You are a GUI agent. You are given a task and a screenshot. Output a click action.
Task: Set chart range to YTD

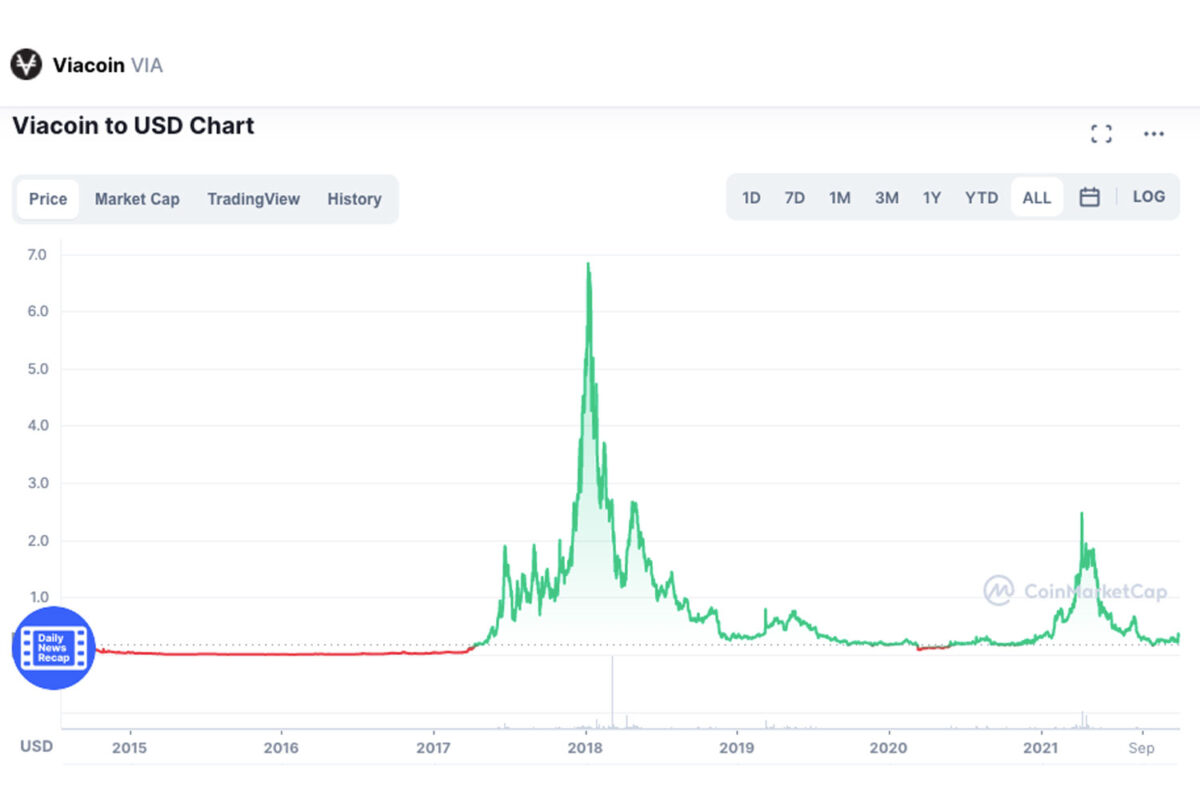[x=981, y=198]
